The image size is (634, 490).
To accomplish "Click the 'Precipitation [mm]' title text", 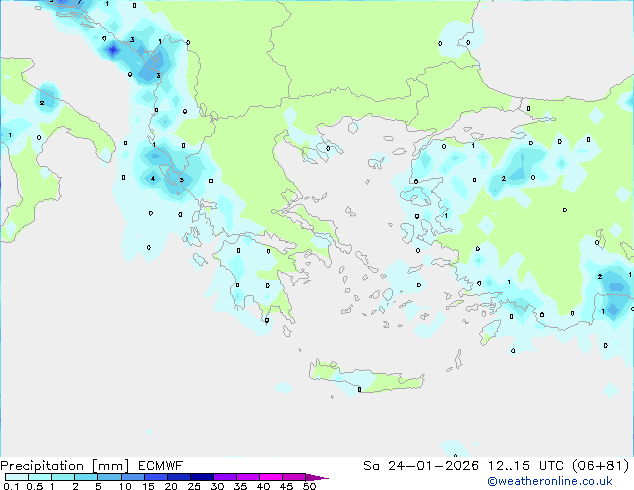I will coord(64,466).
